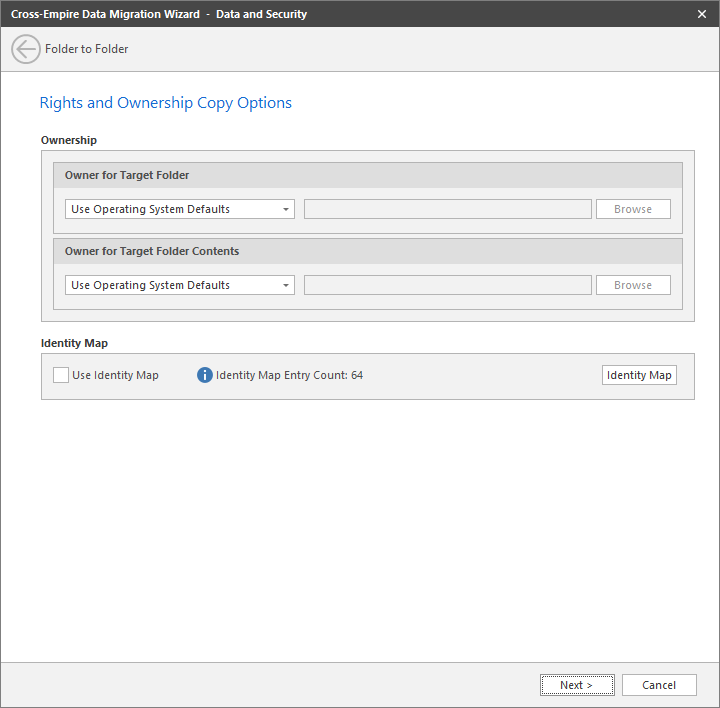Viewport: 720px width, 708px height.
Task: Open the Owner for Target Folder dropdown
Action: 180,209
